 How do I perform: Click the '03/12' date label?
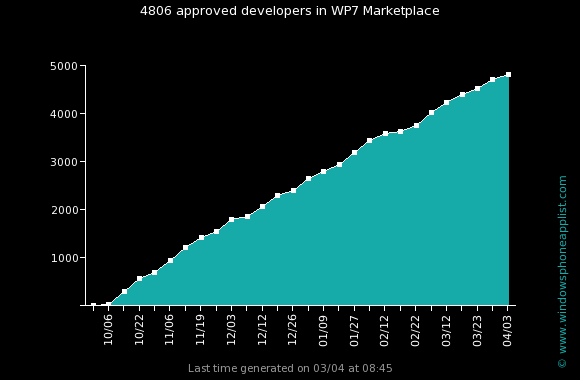[446, 330]
